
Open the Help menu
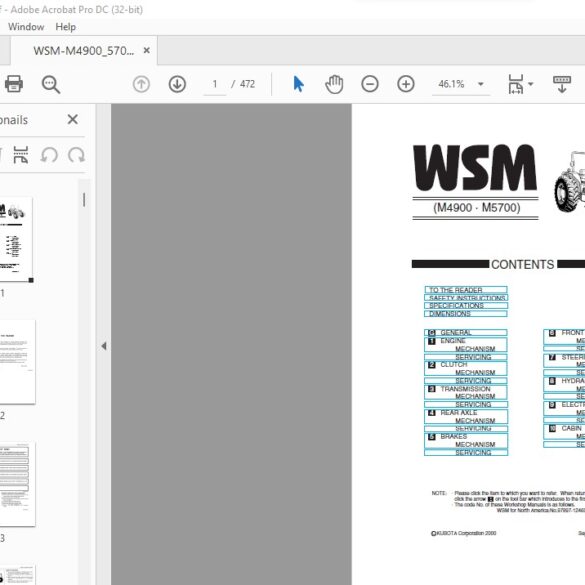(66, 27)
